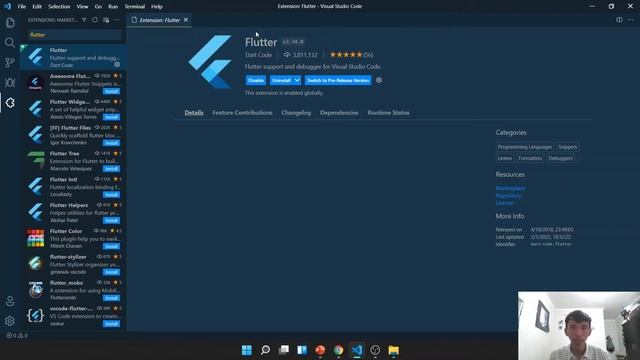
Task: Open the Help menu
Action: coord(157,7)
